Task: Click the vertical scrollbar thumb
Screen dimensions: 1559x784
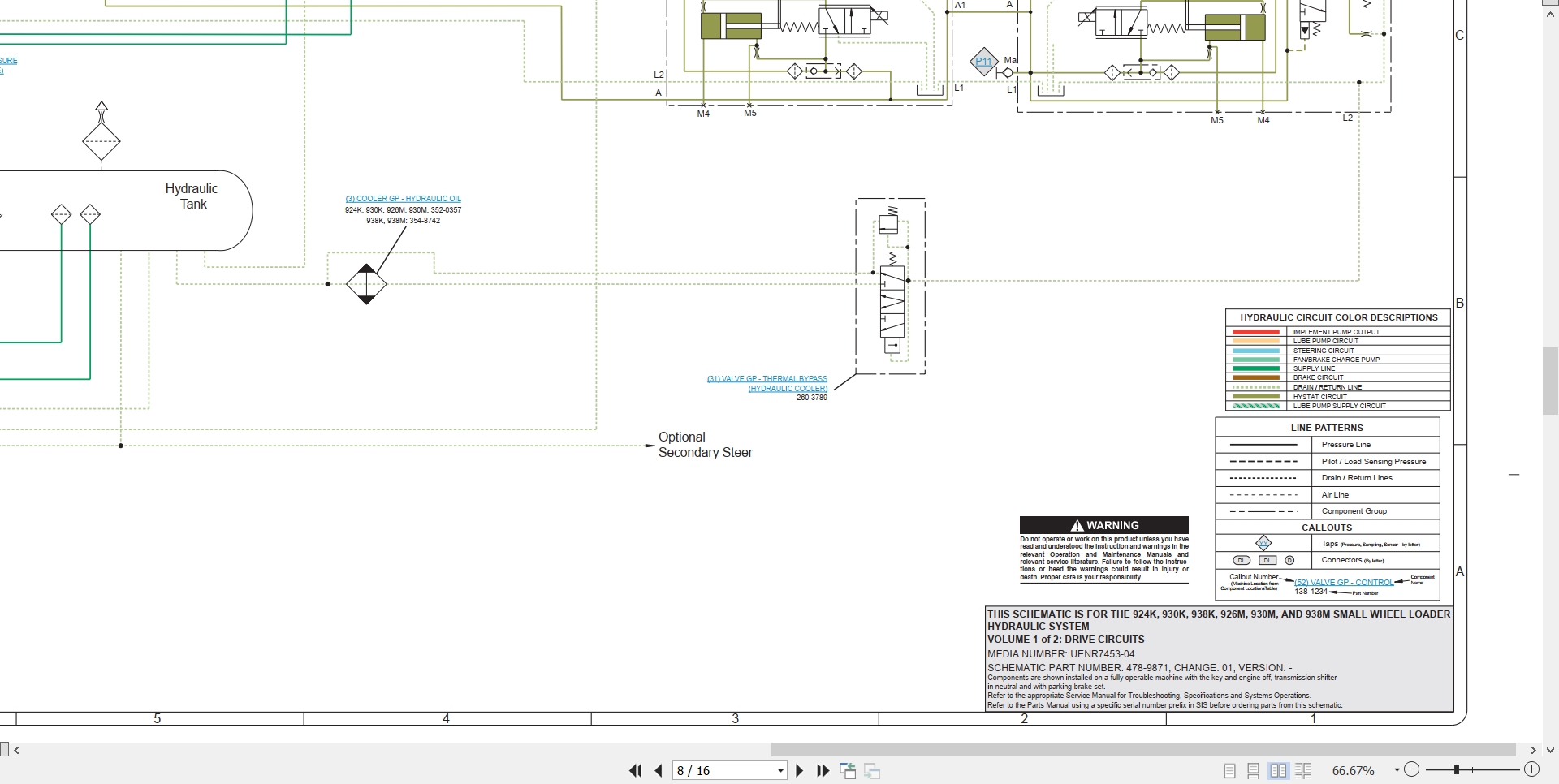Action: (1551, 381)
